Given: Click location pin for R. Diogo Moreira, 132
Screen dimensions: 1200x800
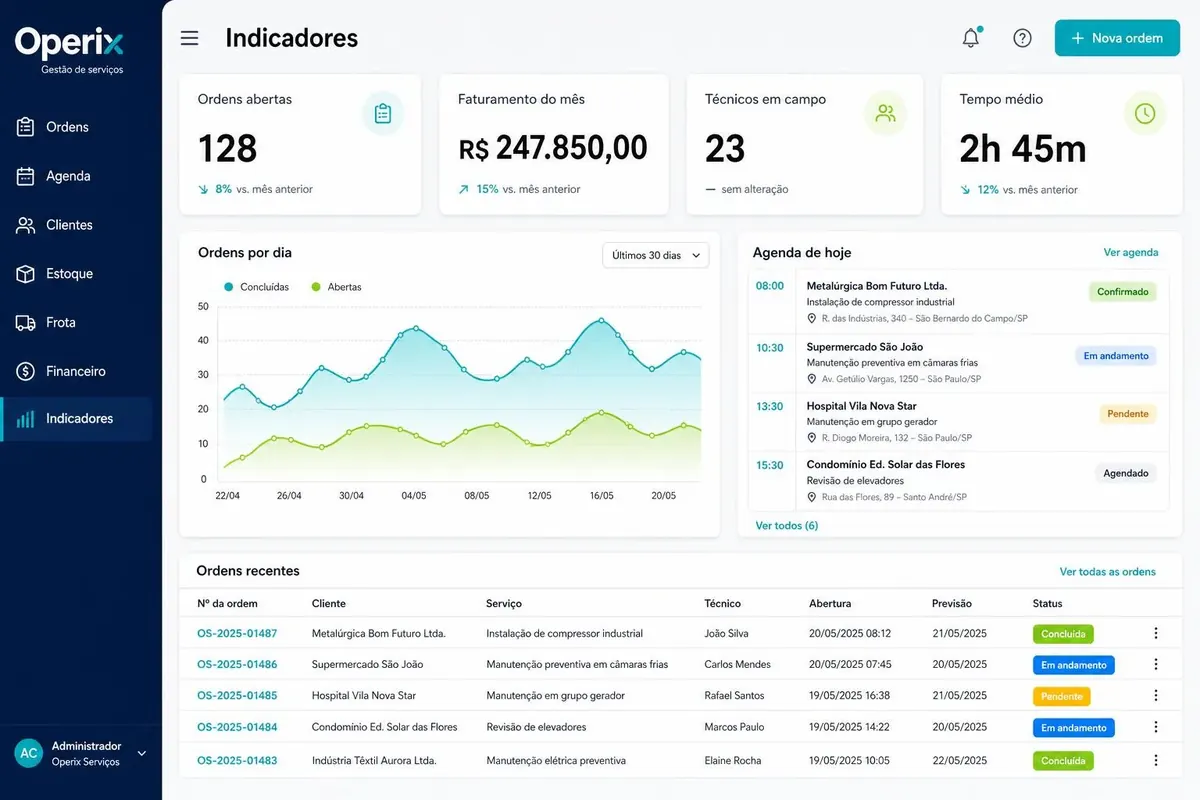Looking at the screenshot, I should pyautogui.click(x=812, y=438).
